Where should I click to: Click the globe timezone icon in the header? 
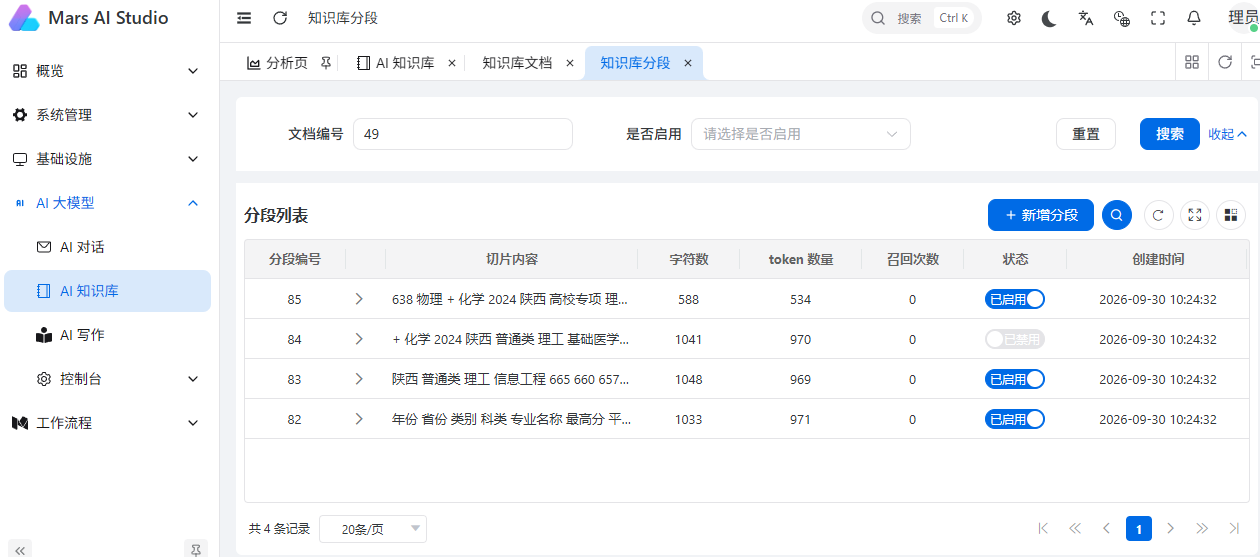point(1122,18)
